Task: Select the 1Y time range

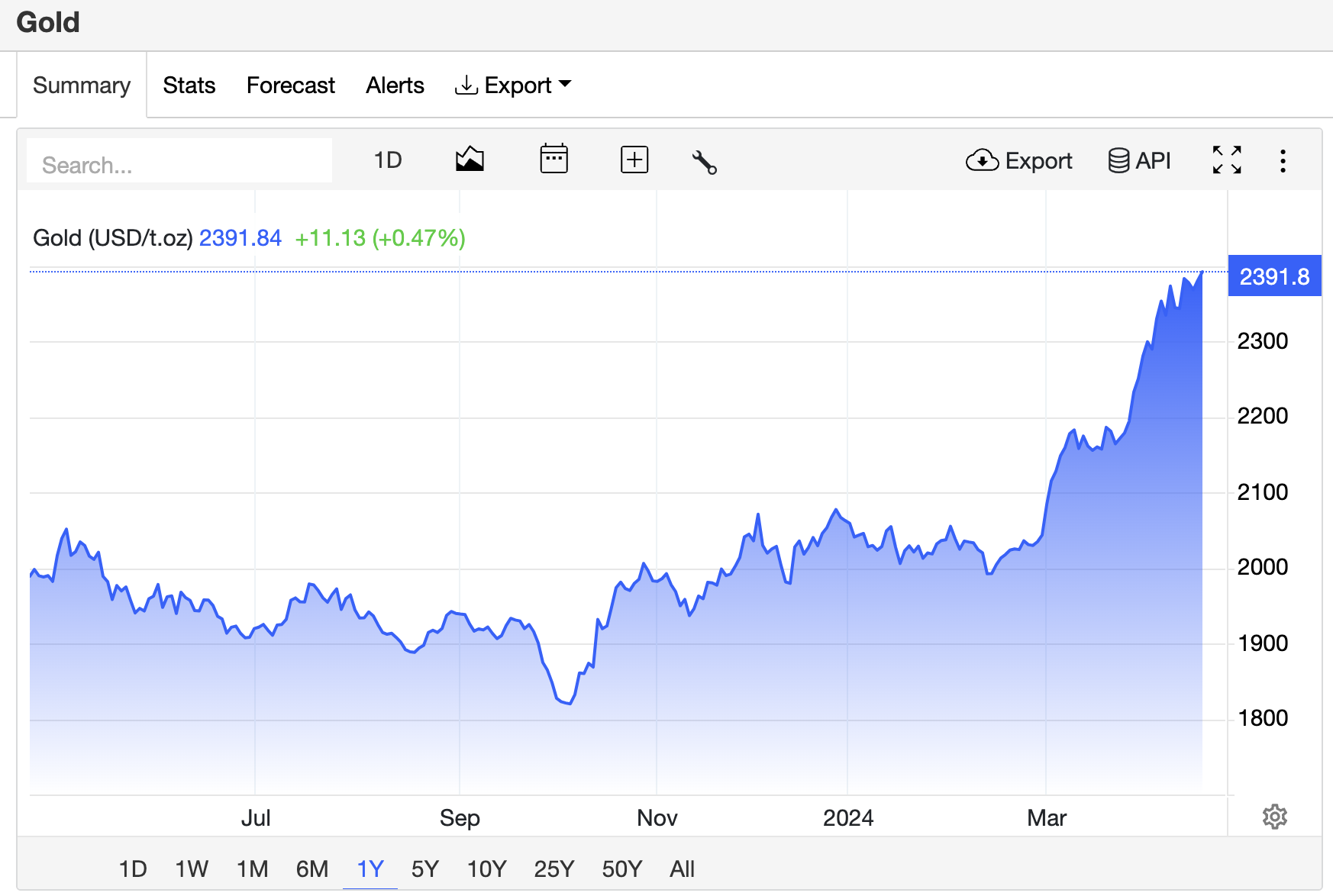Action: 370,869
